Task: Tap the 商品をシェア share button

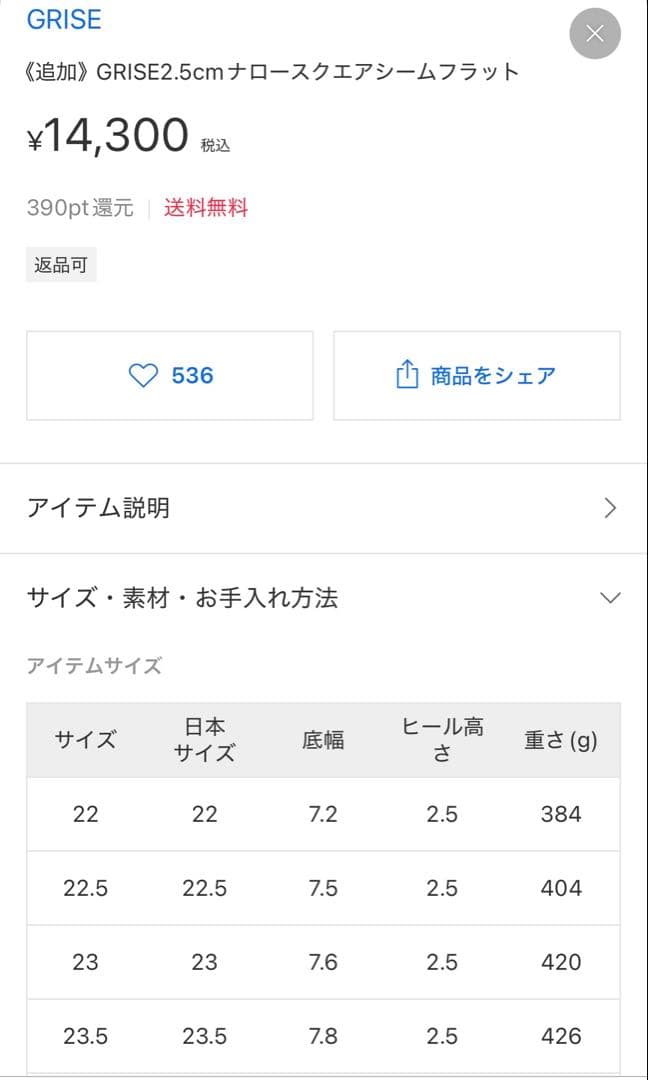Action: click(x=476, y=375)
